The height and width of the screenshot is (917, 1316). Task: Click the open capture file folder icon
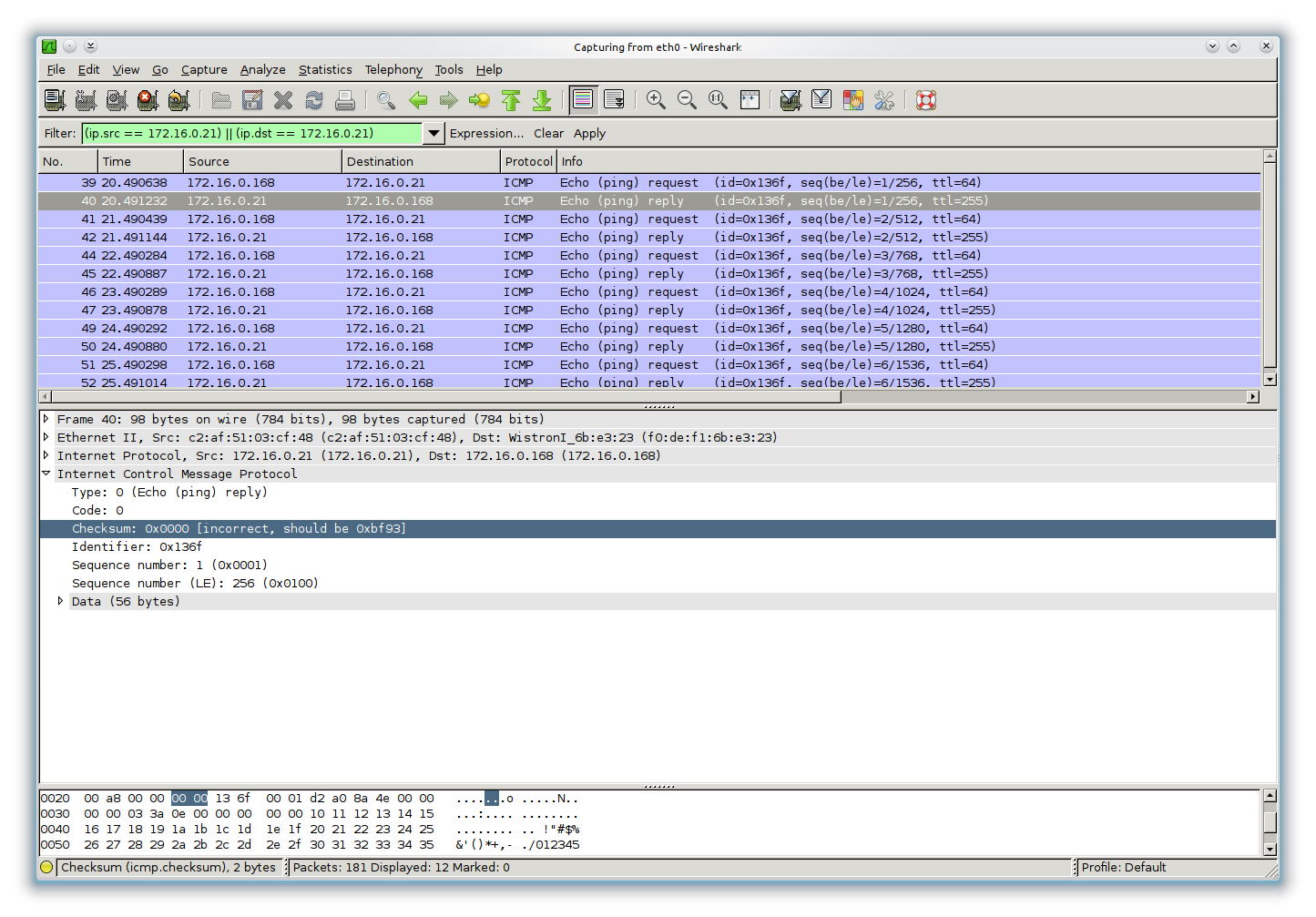pos(221,100)
